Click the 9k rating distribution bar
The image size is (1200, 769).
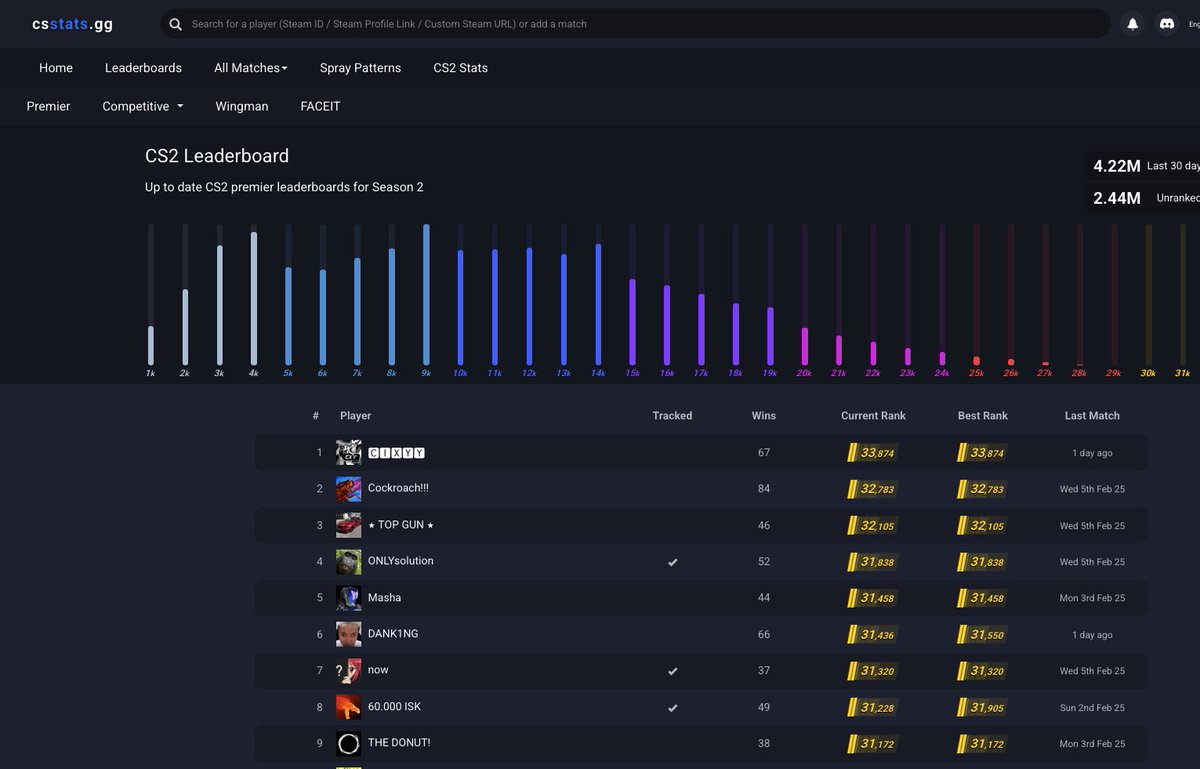pos(426,294)
